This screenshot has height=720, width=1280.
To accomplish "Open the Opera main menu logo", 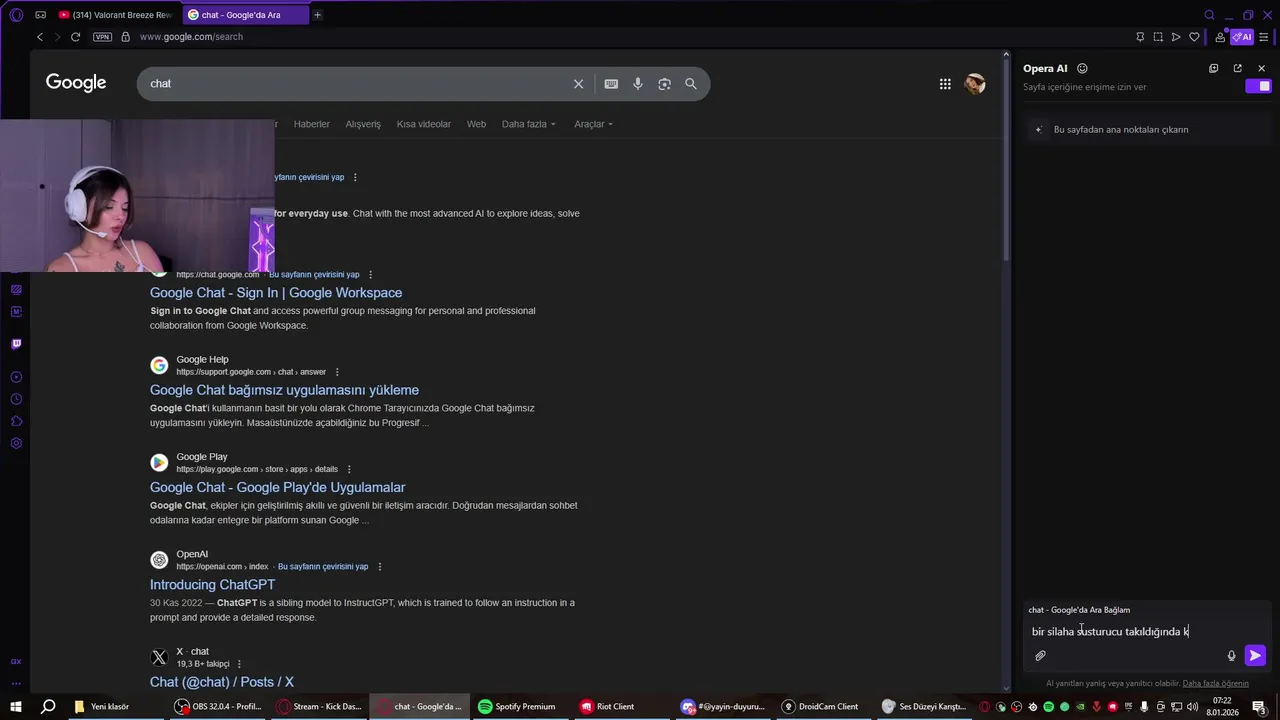I will pyautogui.click(x=16, y=15).
